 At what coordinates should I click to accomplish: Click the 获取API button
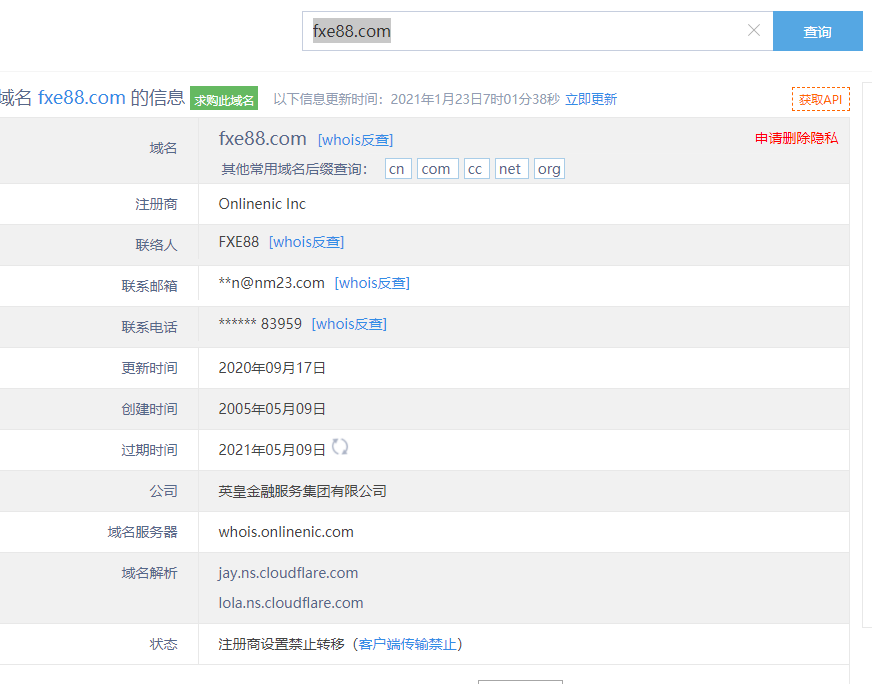[x=820, y=99]
